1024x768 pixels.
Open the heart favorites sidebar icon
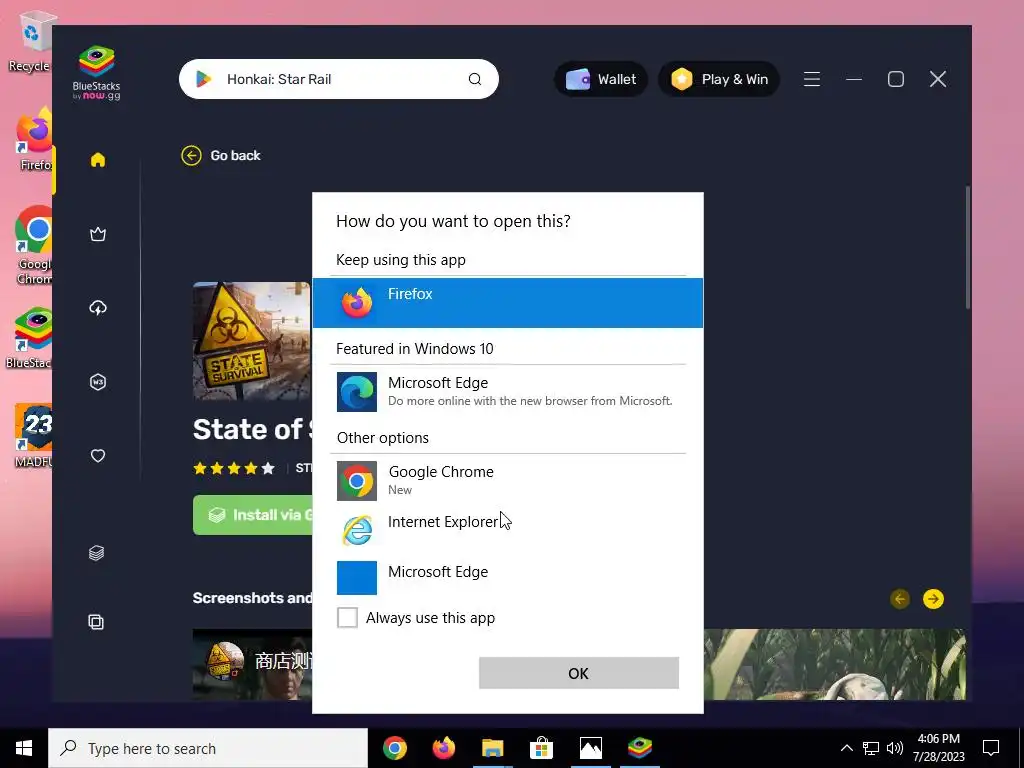pos(98,456)
